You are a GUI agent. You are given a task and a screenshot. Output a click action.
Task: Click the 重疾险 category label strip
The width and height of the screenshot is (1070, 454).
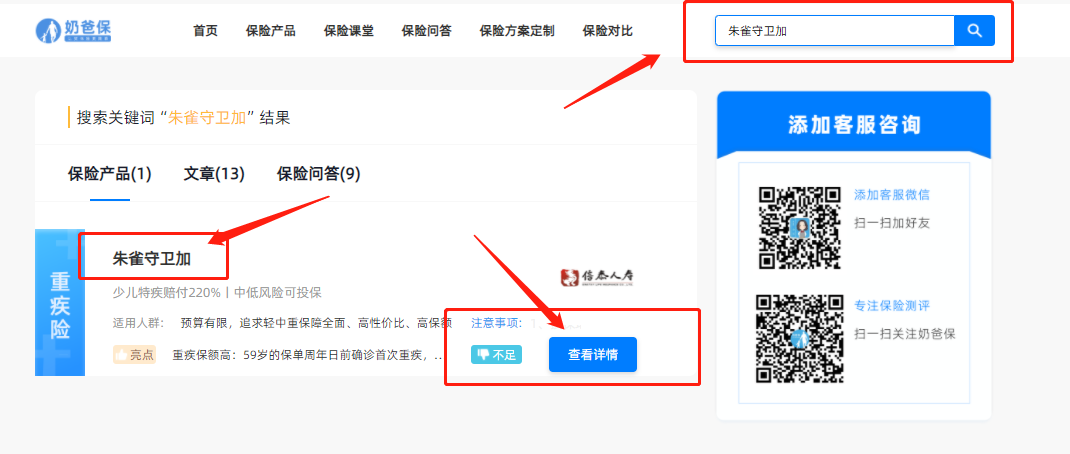coord(60,302)
